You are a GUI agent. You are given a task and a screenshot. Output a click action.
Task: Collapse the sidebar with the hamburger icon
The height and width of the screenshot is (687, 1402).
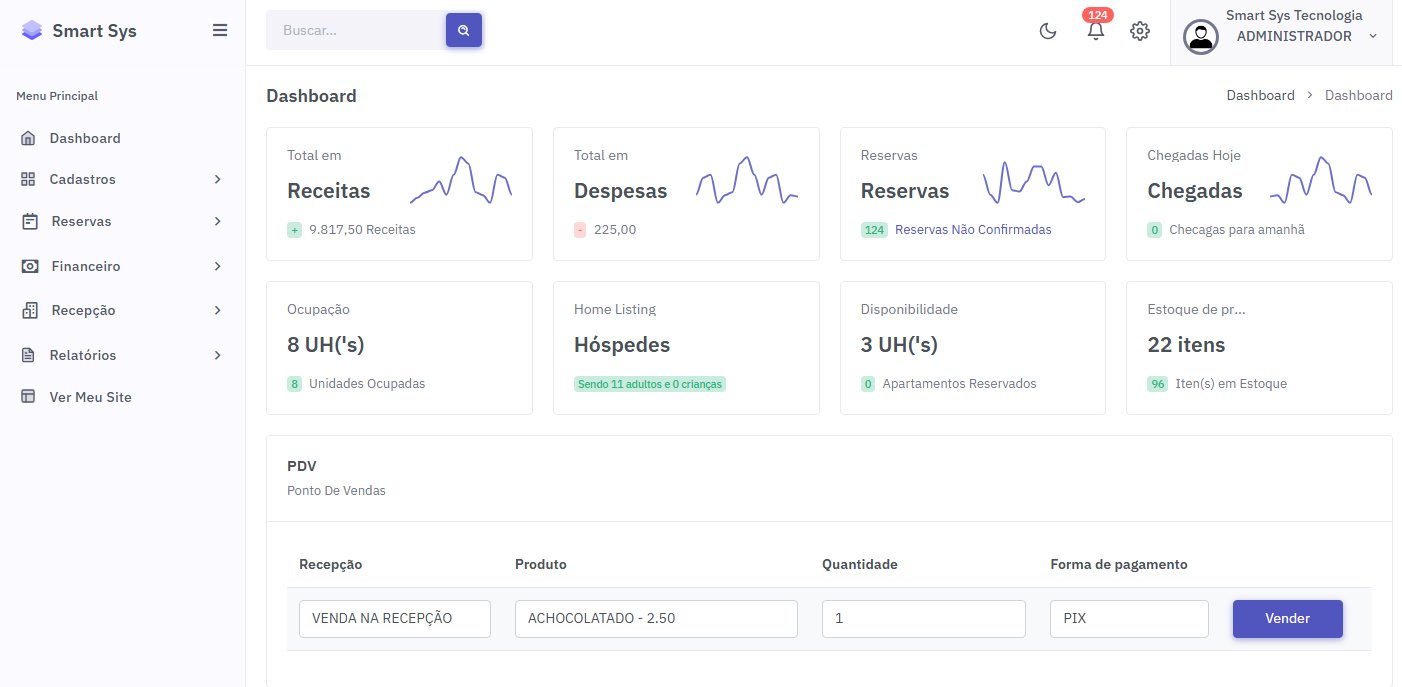220,30
